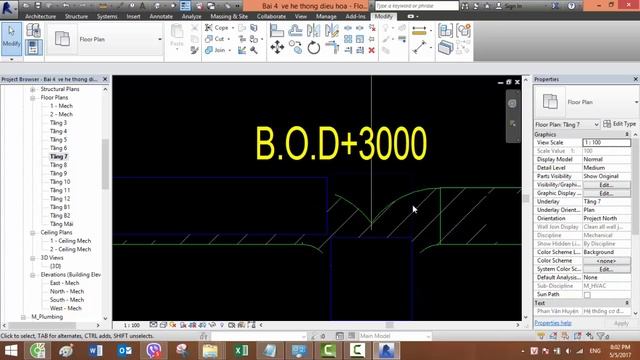Viewport: 640px width, 360px height.
Task: Toggle the Sun Path checkbox
Action: coord(587,295)
